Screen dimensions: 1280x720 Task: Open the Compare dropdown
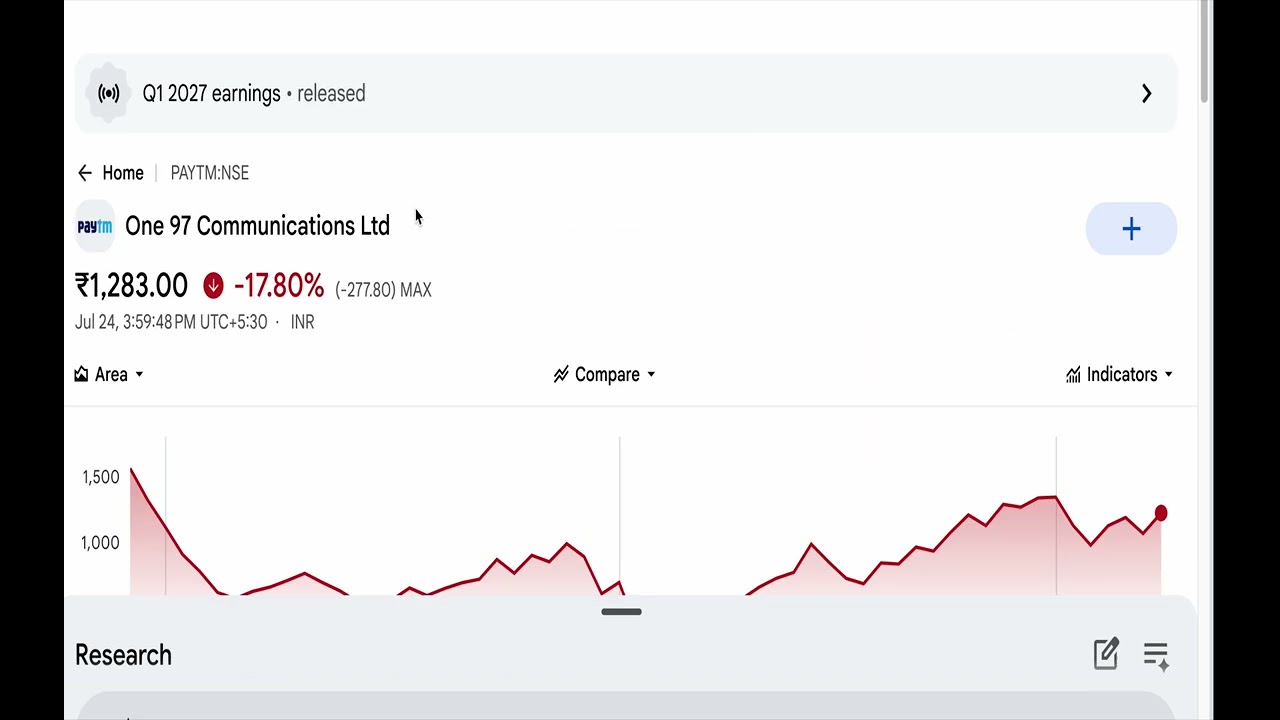pyautogui.click(x=605, y=374)
